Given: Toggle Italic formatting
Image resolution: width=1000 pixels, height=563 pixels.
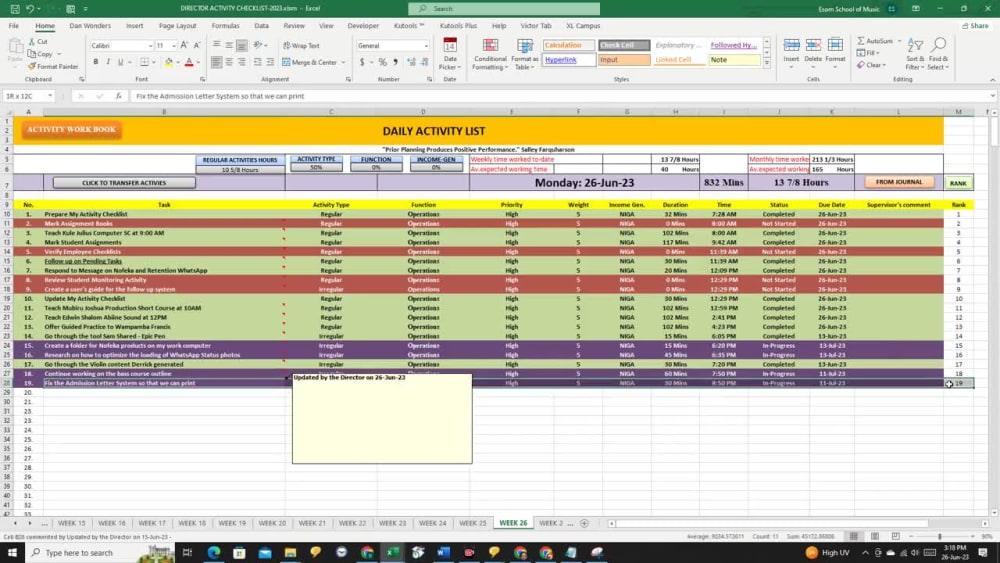Looking at the screenshot, I should click(108, 62).
